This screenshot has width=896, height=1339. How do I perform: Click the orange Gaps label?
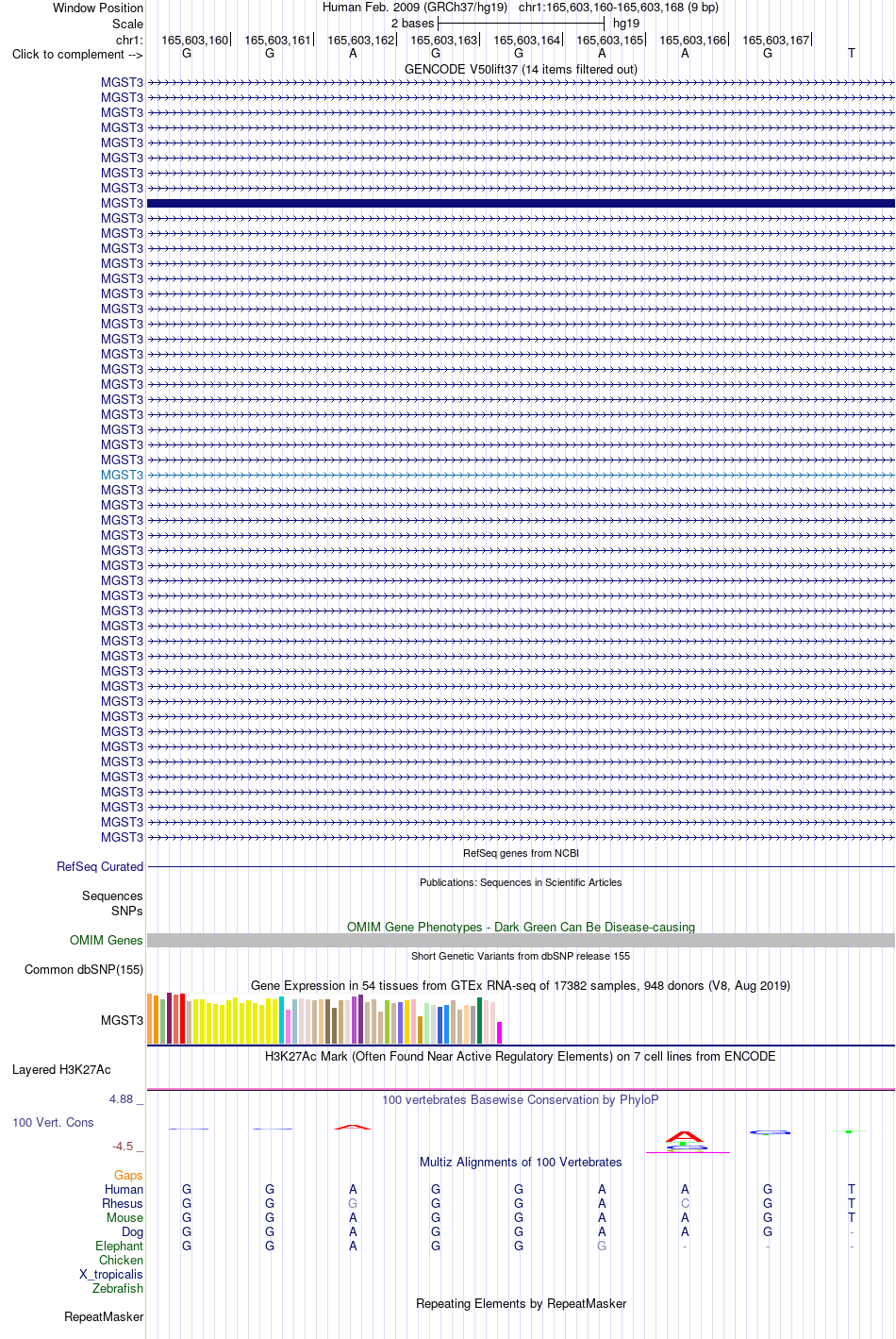click(128, 1175)
